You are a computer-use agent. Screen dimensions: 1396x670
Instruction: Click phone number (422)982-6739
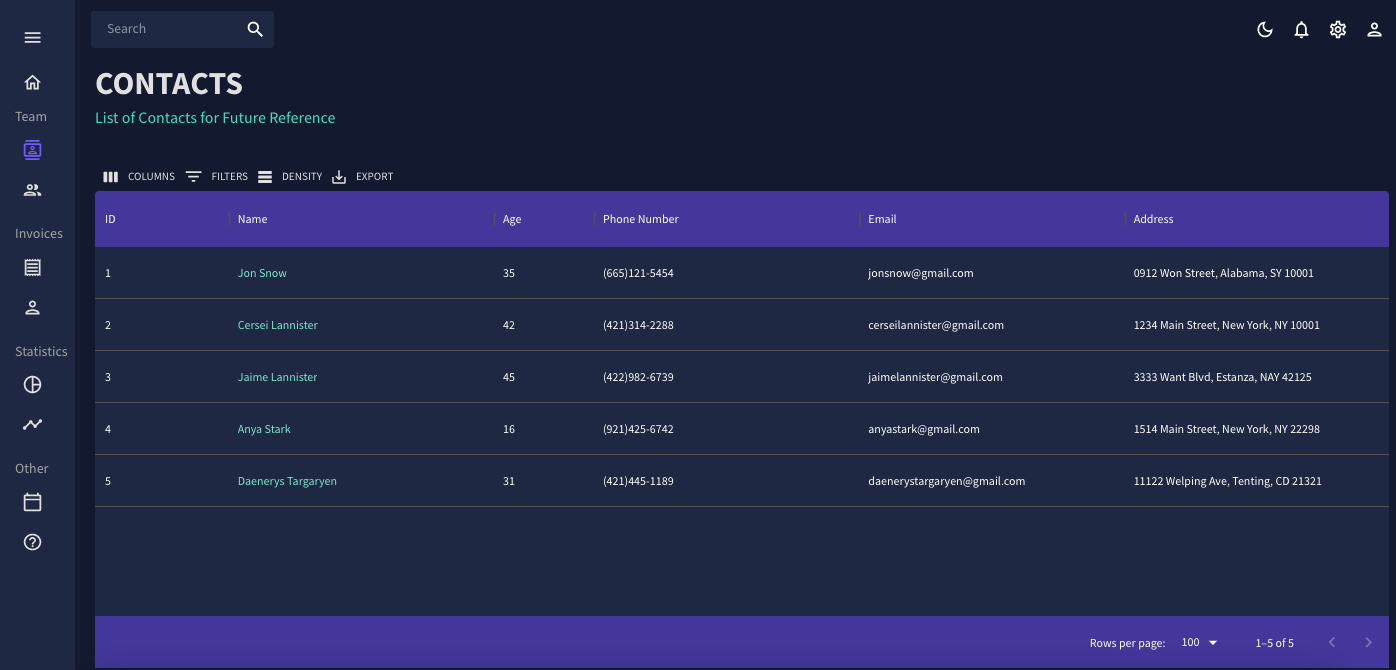[x=638, y=377]
